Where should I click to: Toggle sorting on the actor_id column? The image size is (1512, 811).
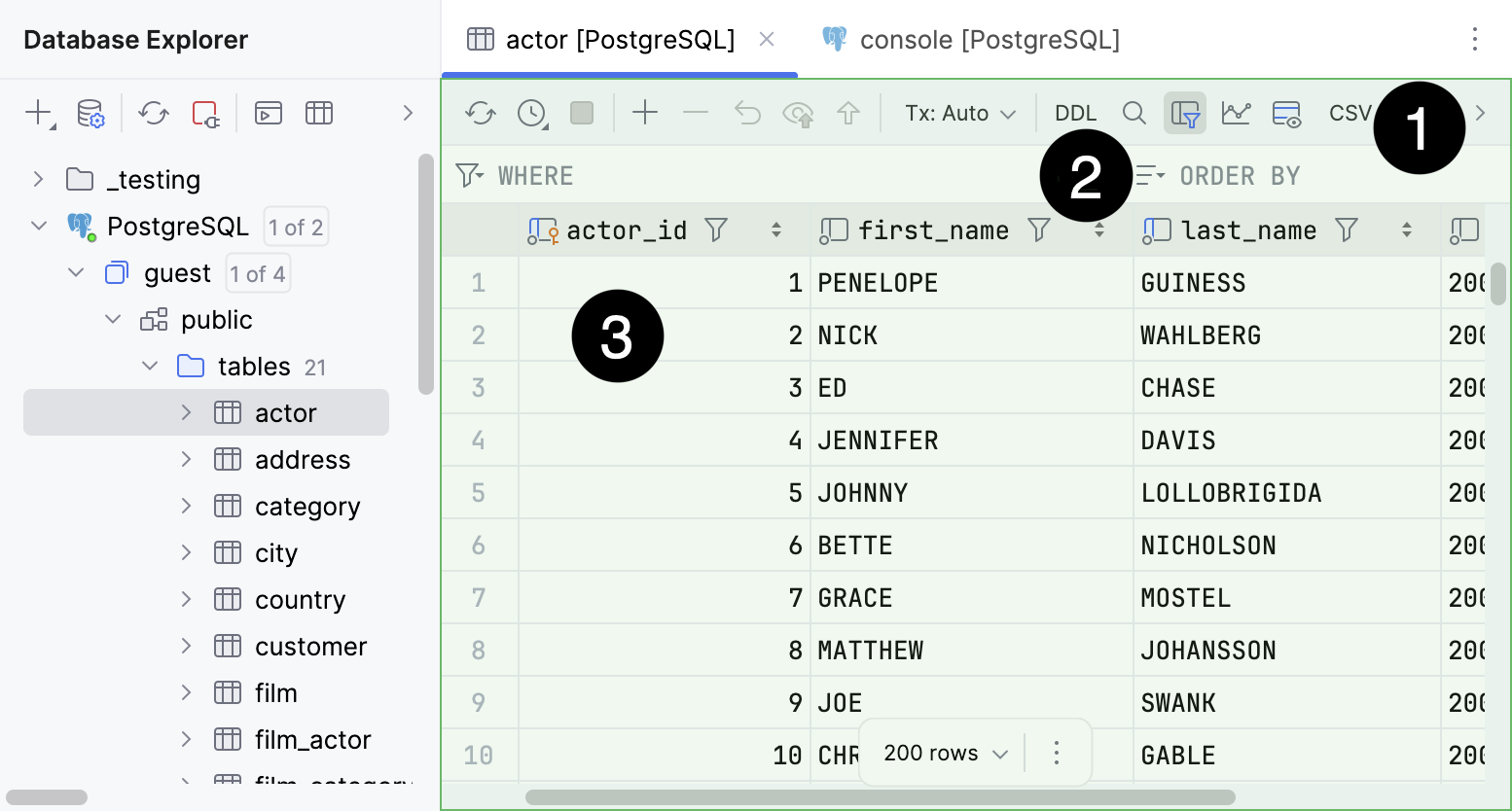[776, 229]
